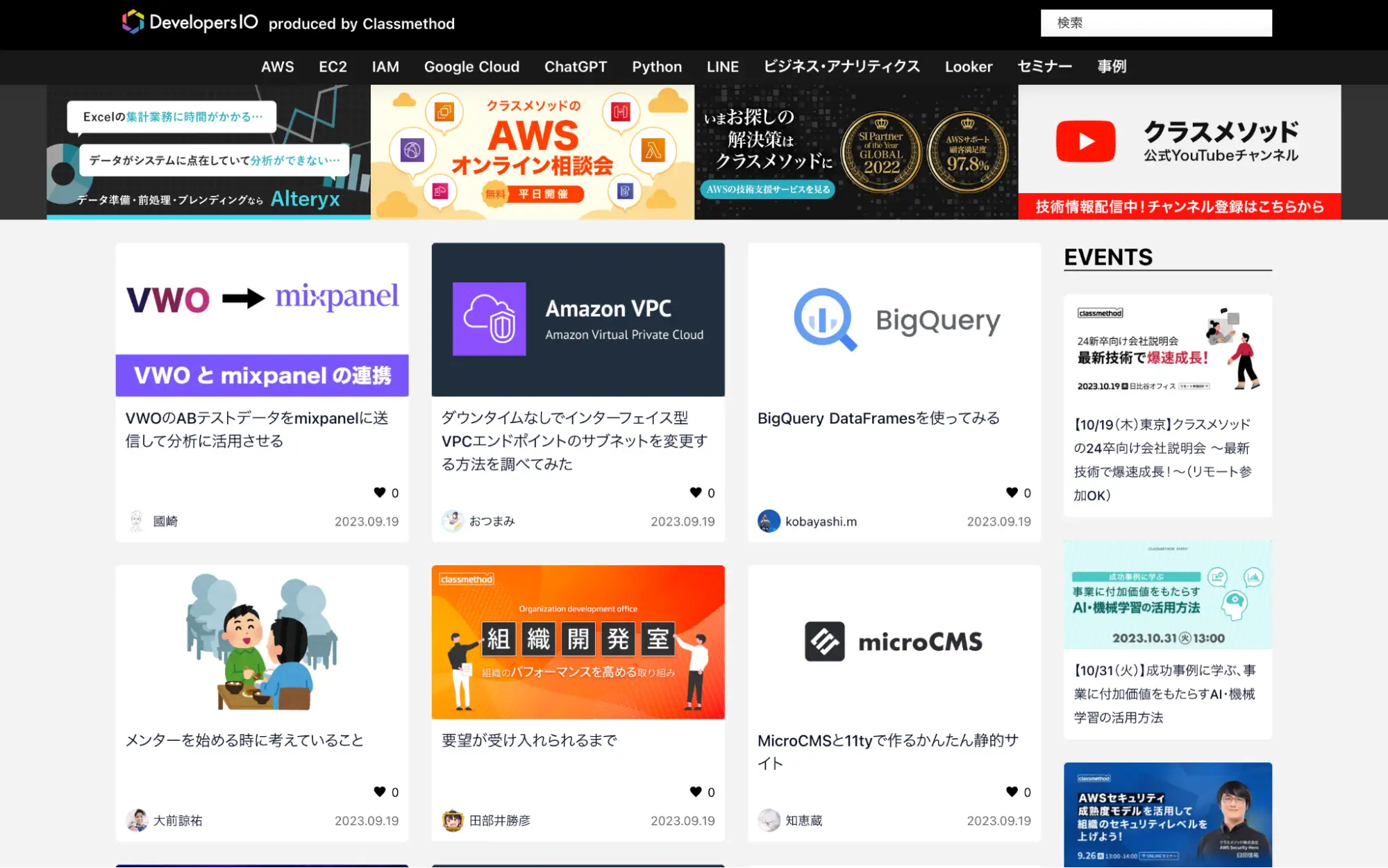Screen dimensions: 1388x868
Task: Click the YouTube play logo in banner
Action: (x=1086, y=141)
